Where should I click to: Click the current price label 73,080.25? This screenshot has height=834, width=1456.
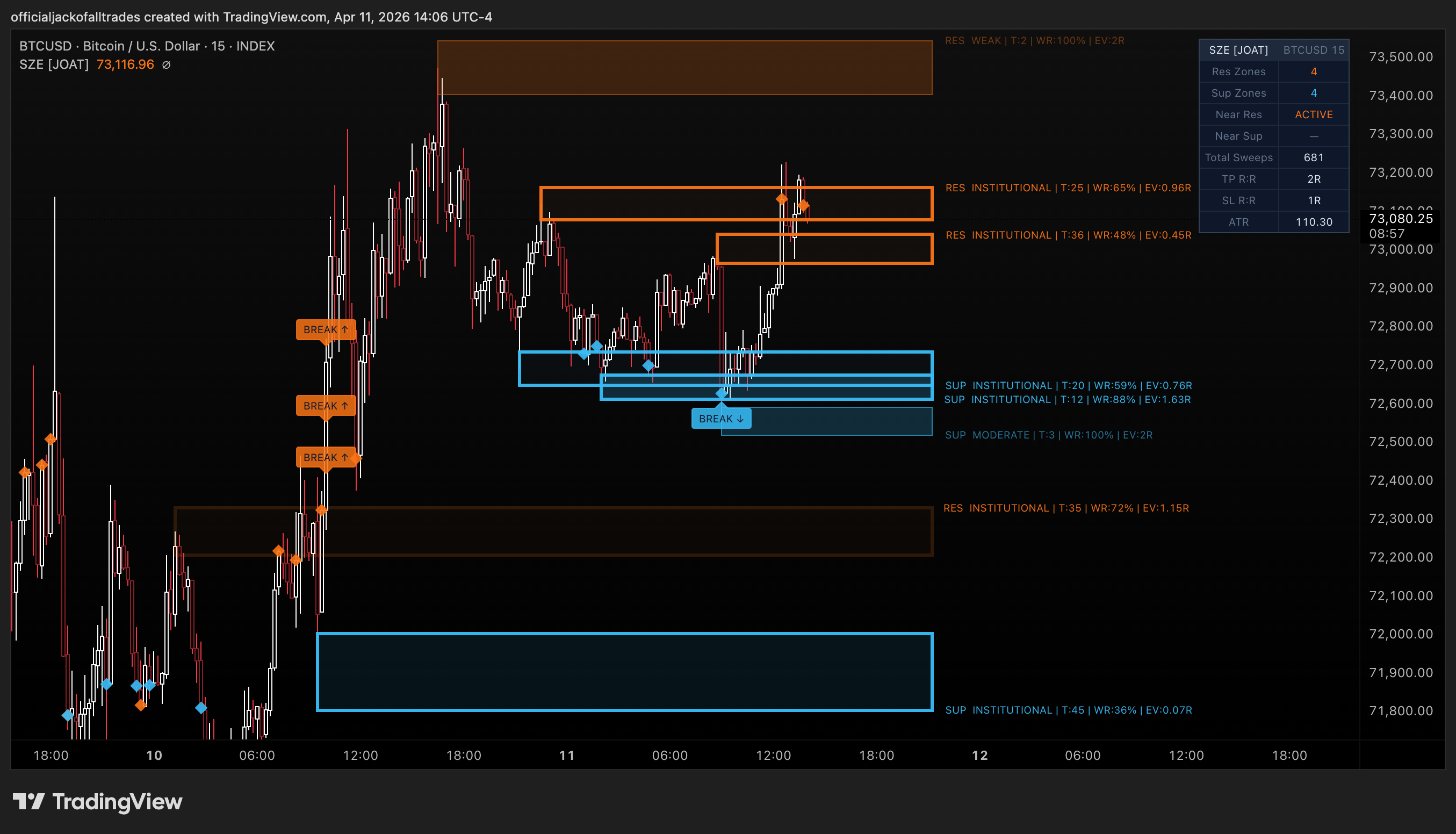tap(1401, 218)
